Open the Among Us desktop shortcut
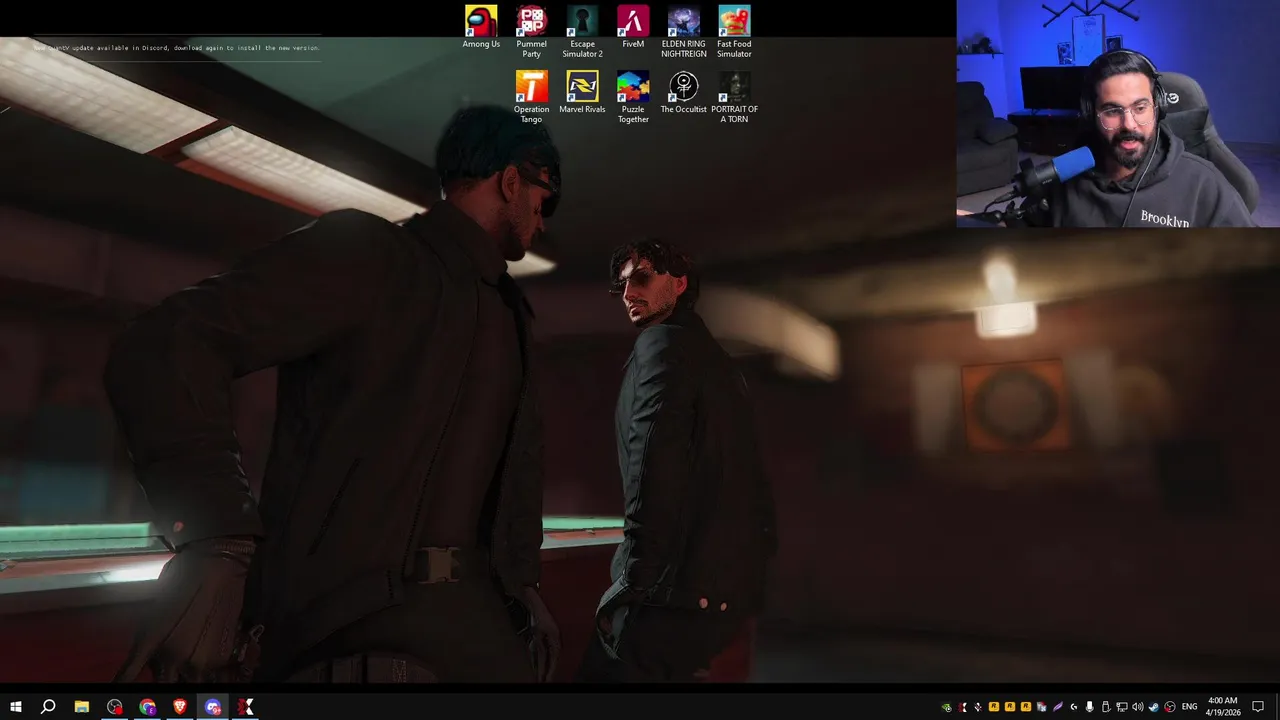Screen dimensions: 1280x720 pyautogui.click(x=481, y=27)
